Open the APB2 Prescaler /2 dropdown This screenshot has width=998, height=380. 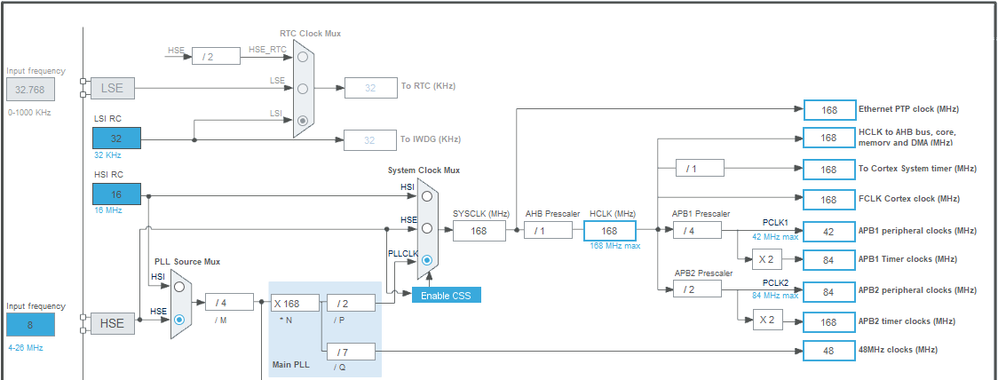[x=697, y=289]
